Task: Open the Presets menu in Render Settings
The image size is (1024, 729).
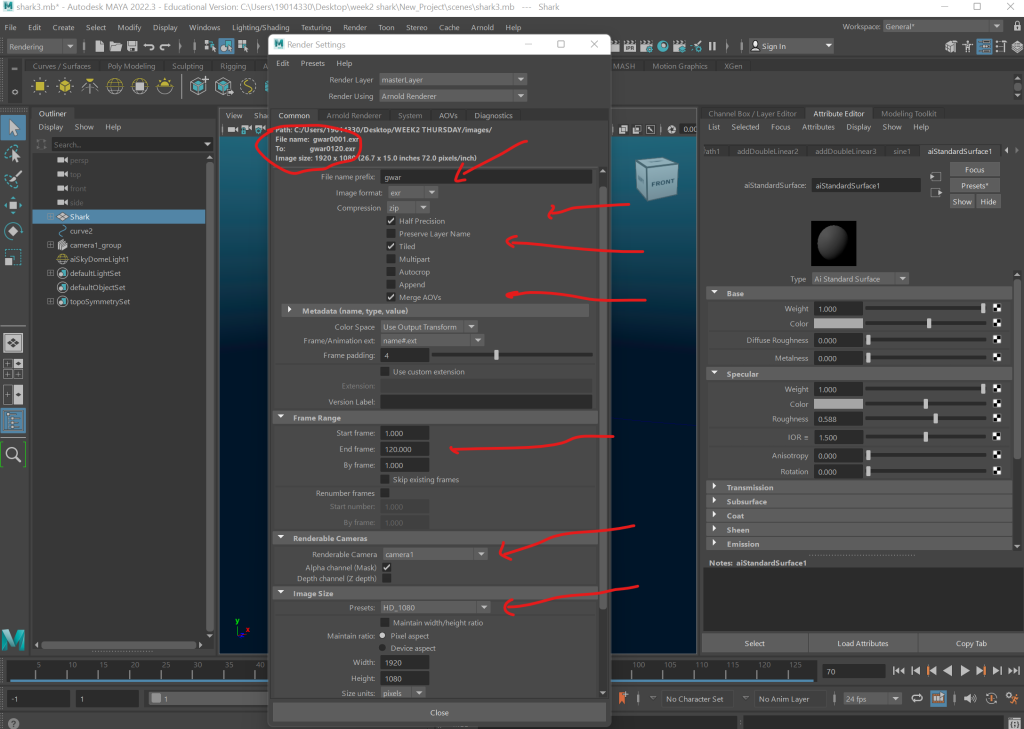Action: [312, 63]
